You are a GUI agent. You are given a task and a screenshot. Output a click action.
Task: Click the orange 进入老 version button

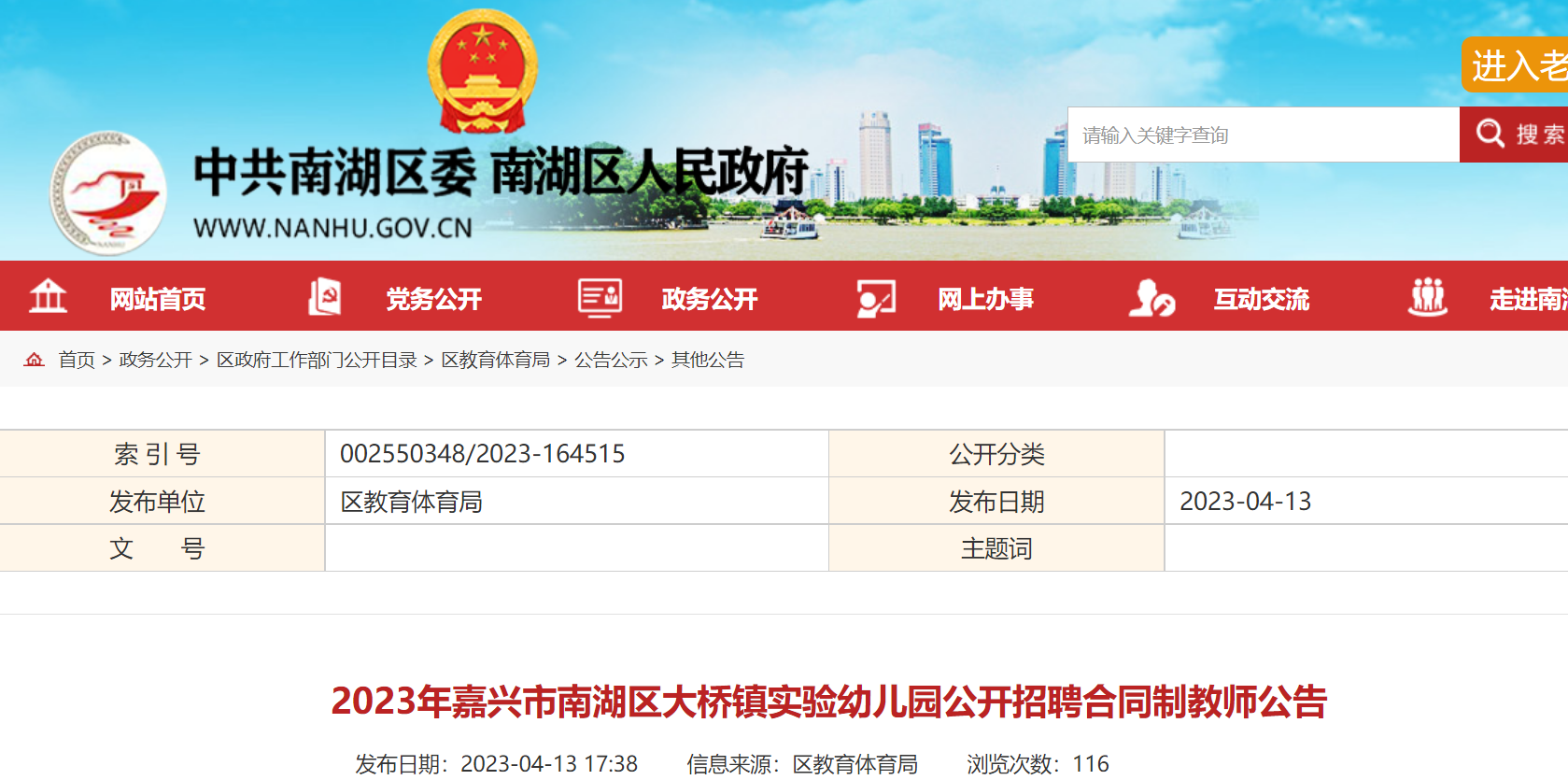pos(1517,65)
